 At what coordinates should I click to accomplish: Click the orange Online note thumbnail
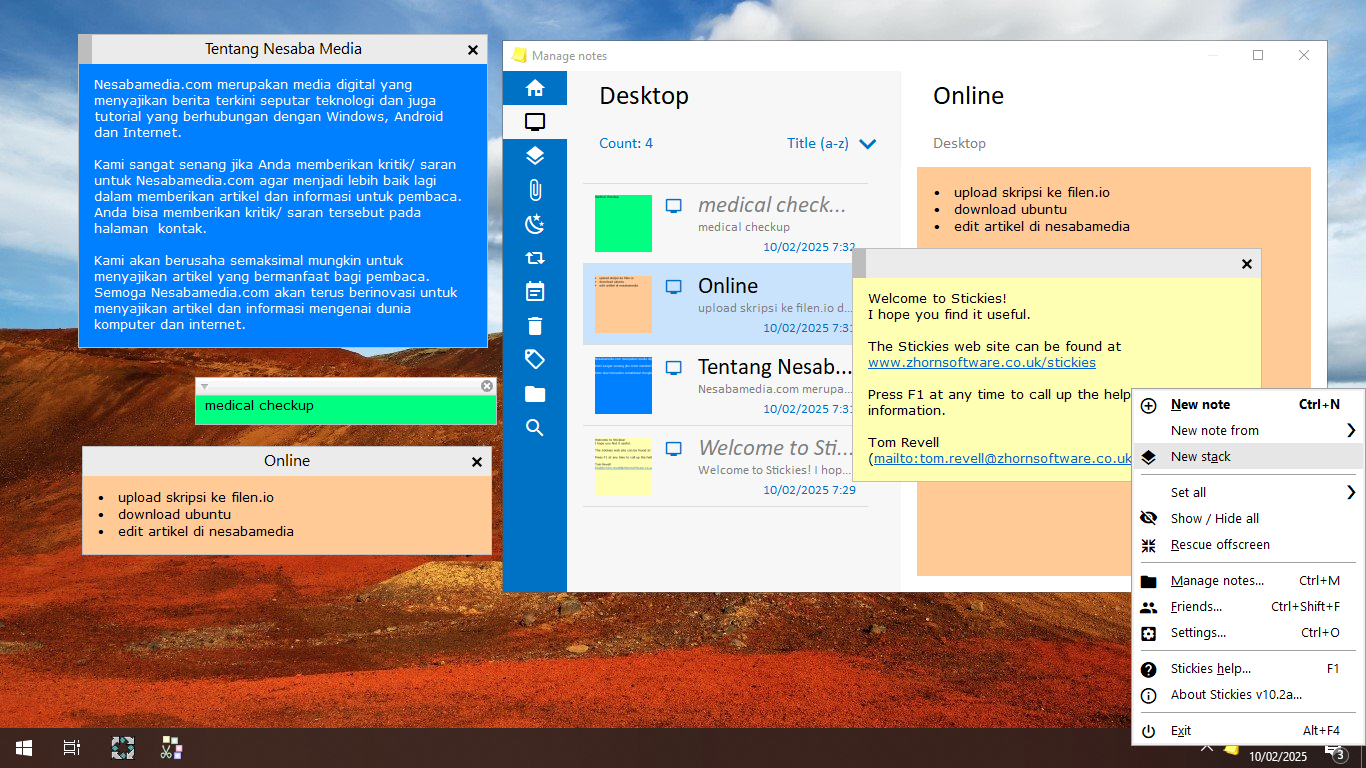point(623,304)
